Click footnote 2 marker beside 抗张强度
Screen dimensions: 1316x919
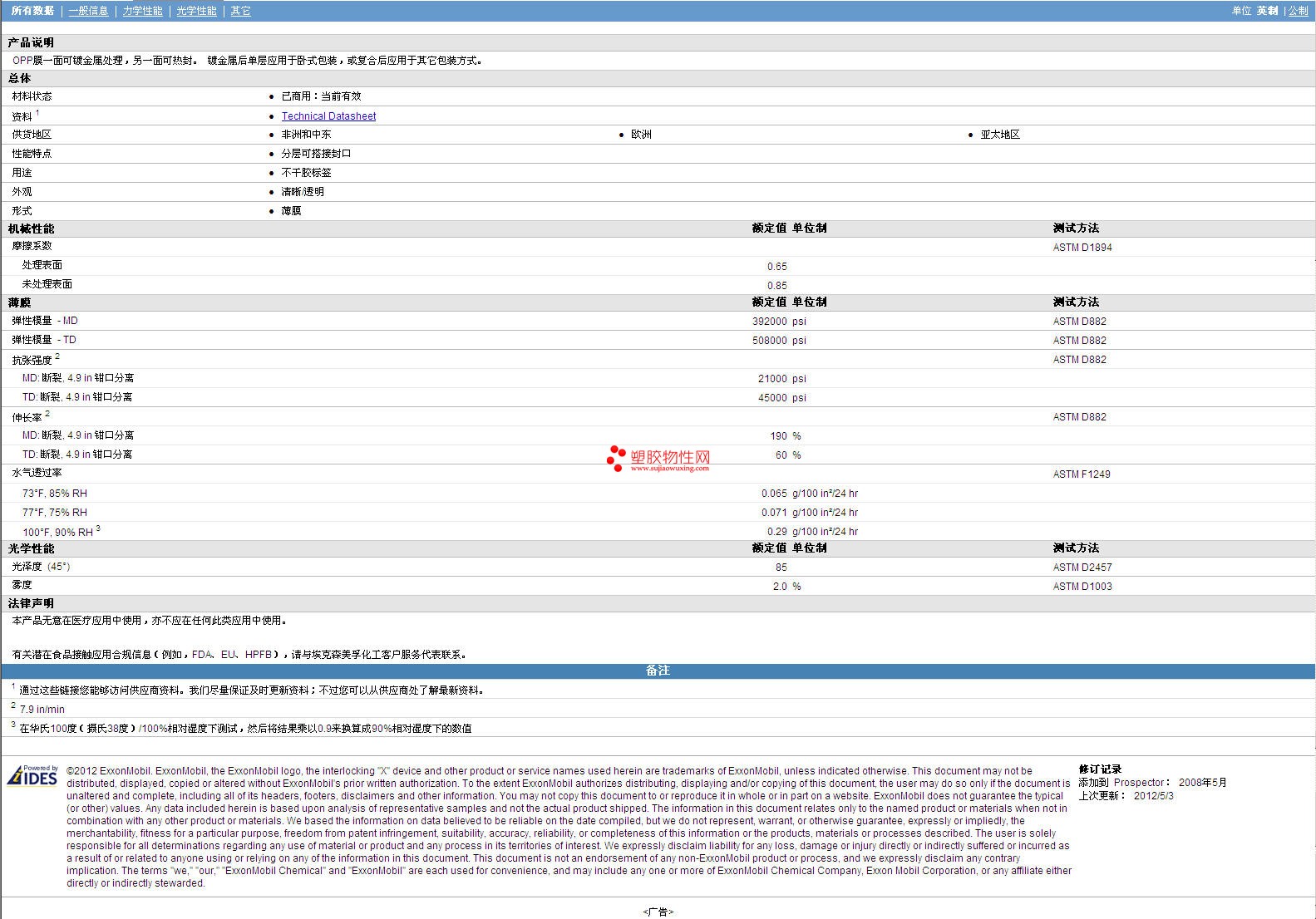(x=57, y=356)
